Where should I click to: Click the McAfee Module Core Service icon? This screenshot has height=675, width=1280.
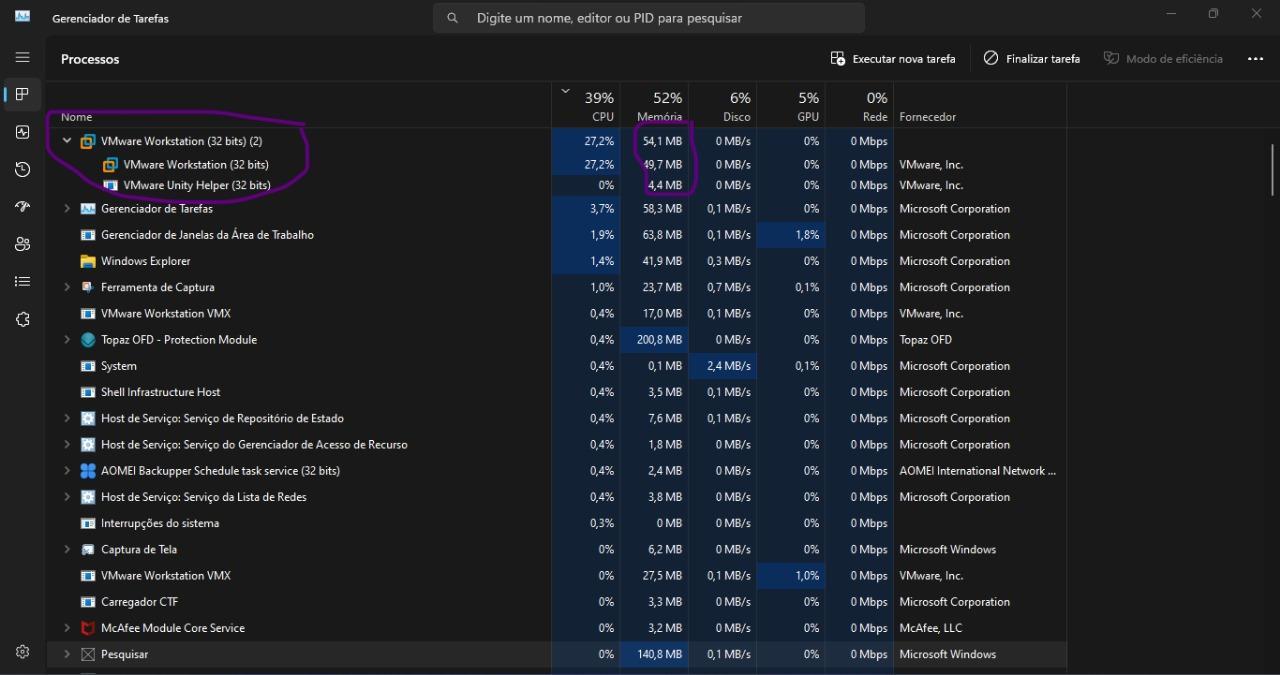click(88, 628)
